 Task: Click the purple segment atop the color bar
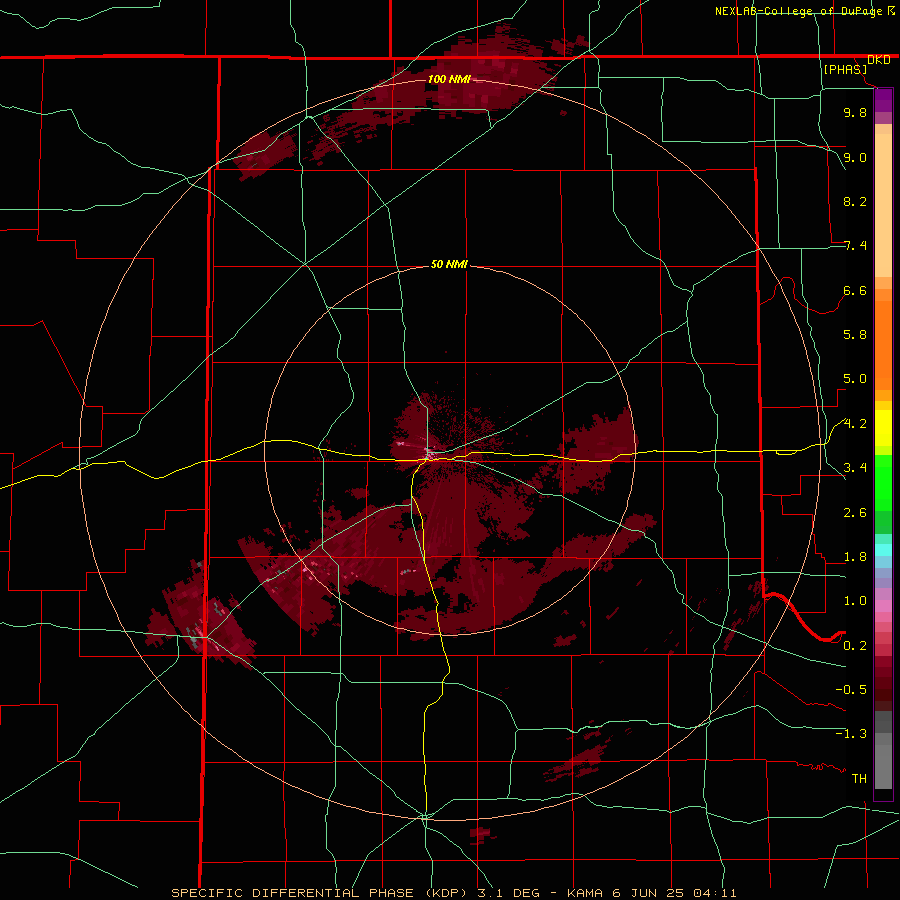point(883,100)
